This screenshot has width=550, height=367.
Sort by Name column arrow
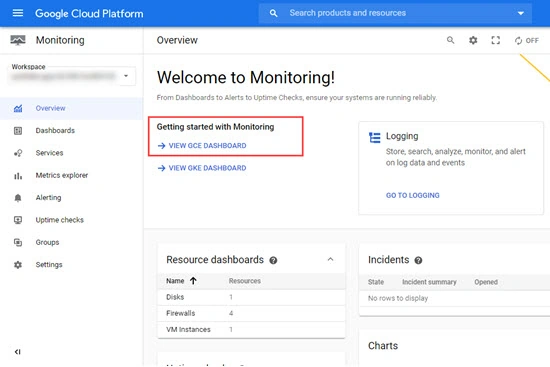tap(193, 281)
